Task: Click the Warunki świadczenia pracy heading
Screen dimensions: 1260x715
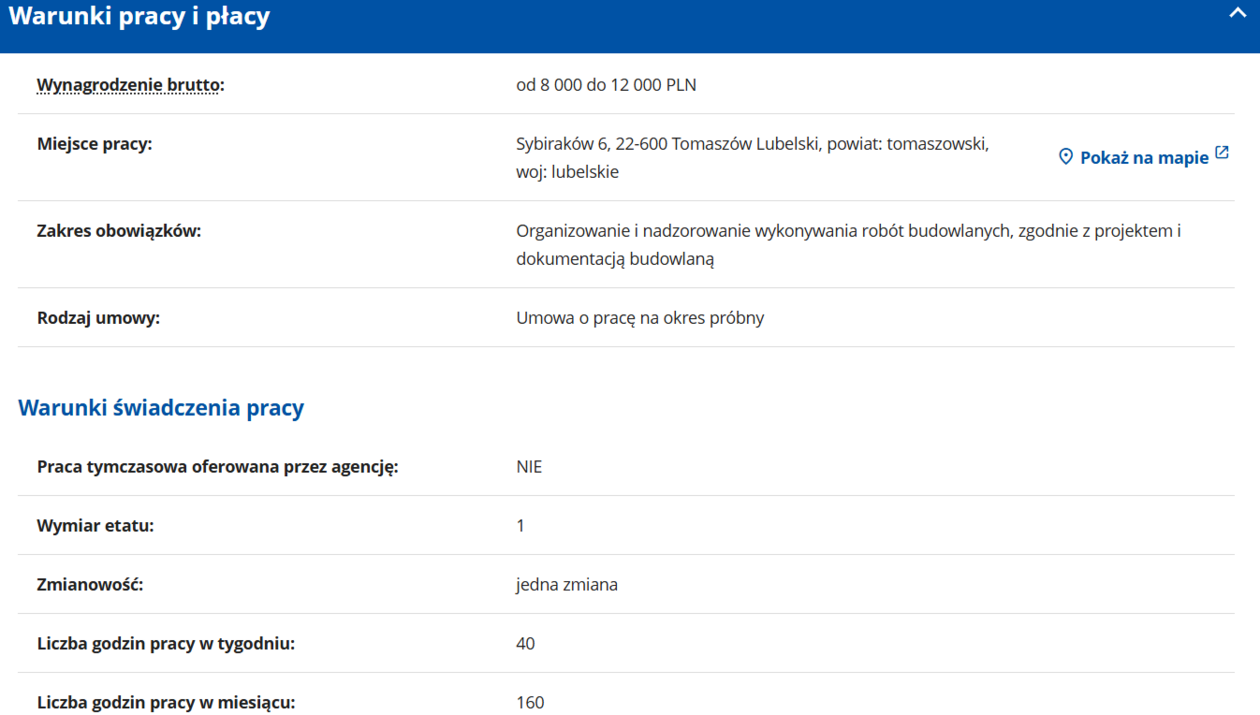Action: 161,408
